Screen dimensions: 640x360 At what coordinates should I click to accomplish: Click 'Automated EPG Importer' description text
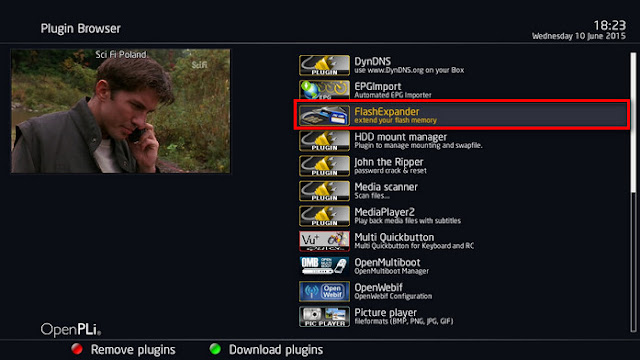393,95
